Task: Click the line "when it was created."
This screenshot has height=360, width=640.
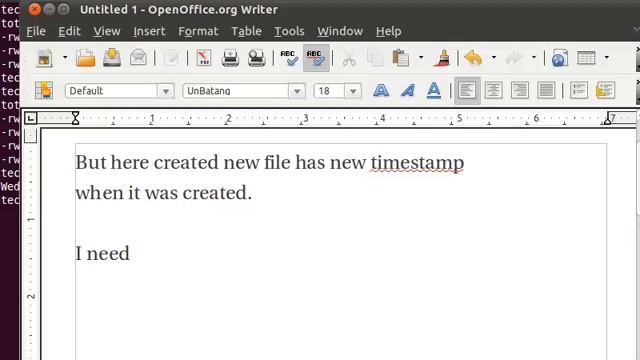Action: point(164,193)
